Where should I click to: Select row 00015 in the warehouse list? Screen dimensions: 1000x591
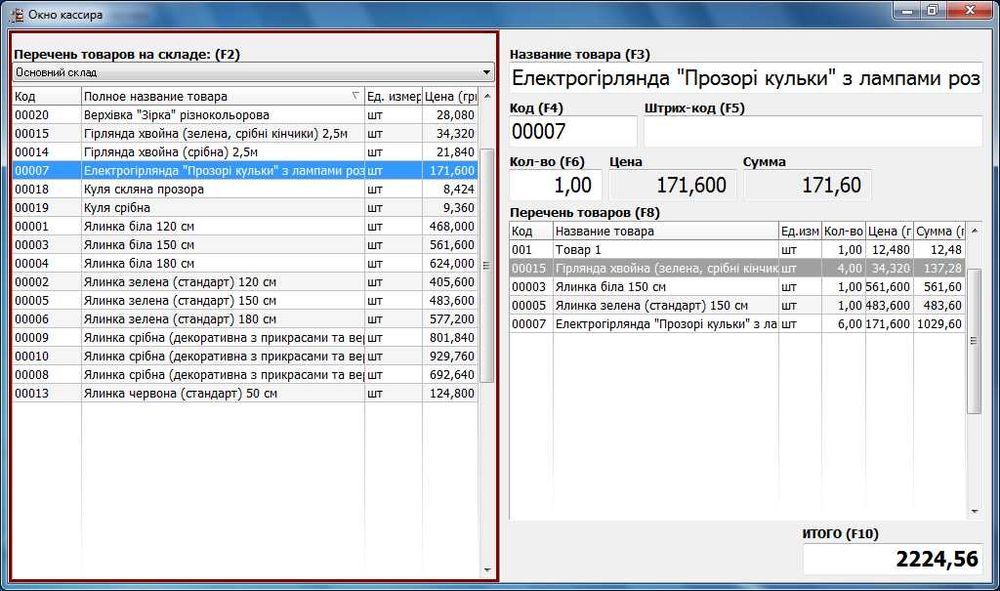pyautogui.click(x=245, y=134)
